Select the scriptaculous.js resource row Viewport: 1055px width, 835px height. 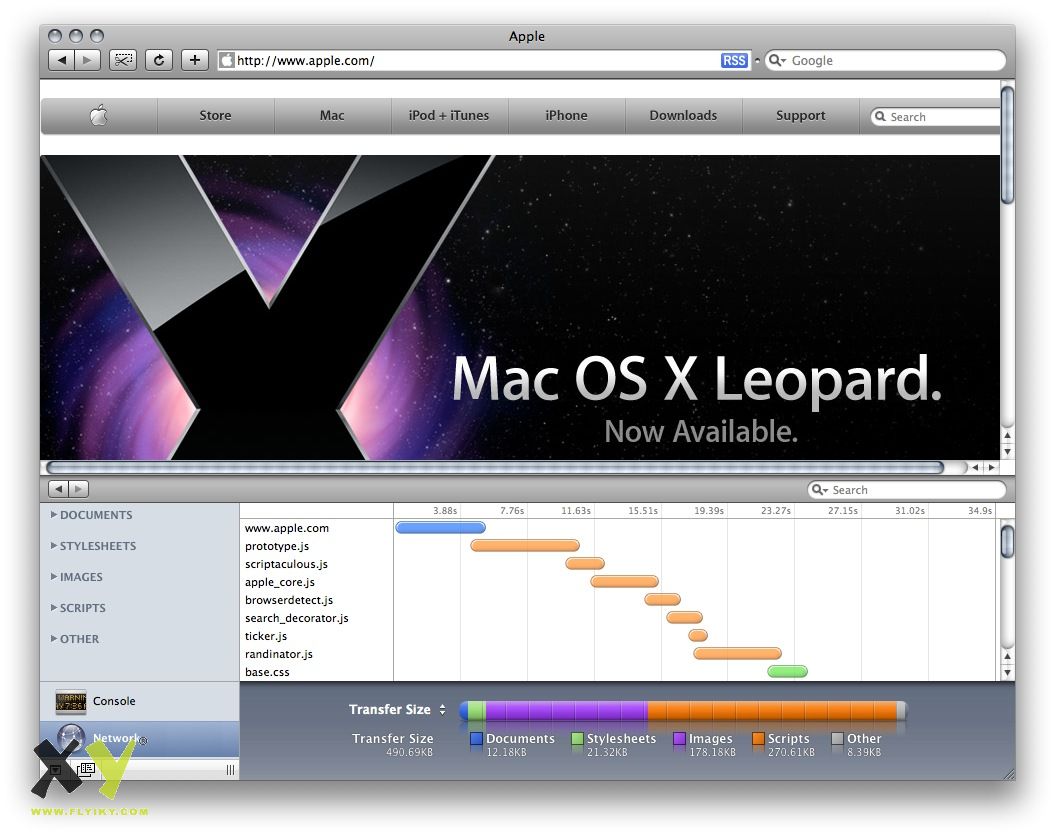618,564
